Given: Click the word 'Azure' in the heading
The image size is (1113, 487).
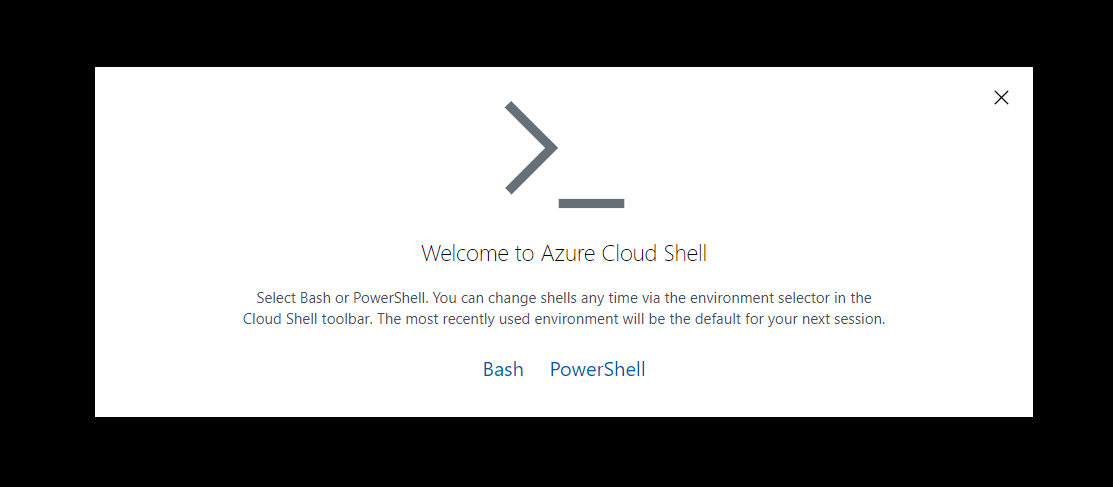Looking at the screenshot, I should (x=569, y=253).
